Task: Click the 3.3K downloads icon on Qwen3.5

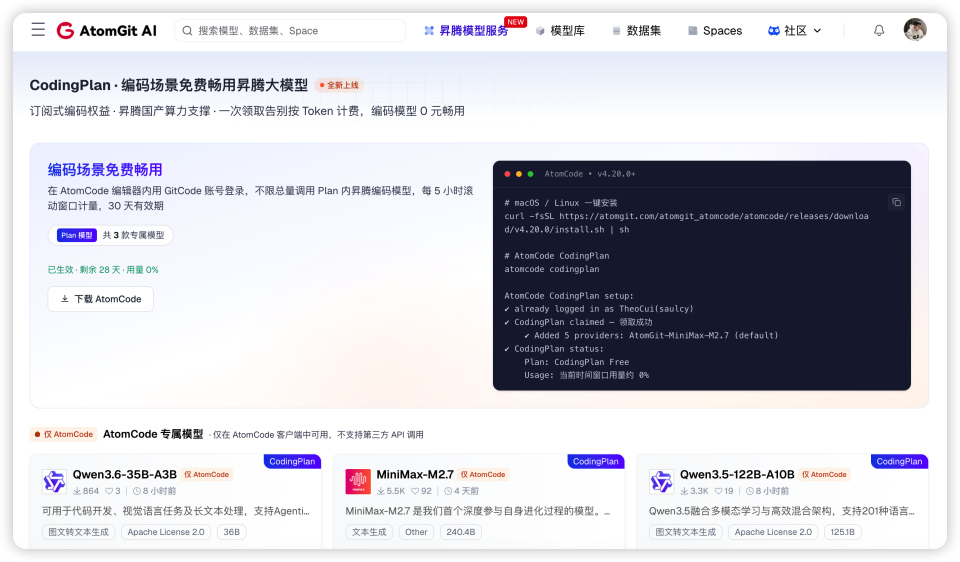Action: (684, 491)
